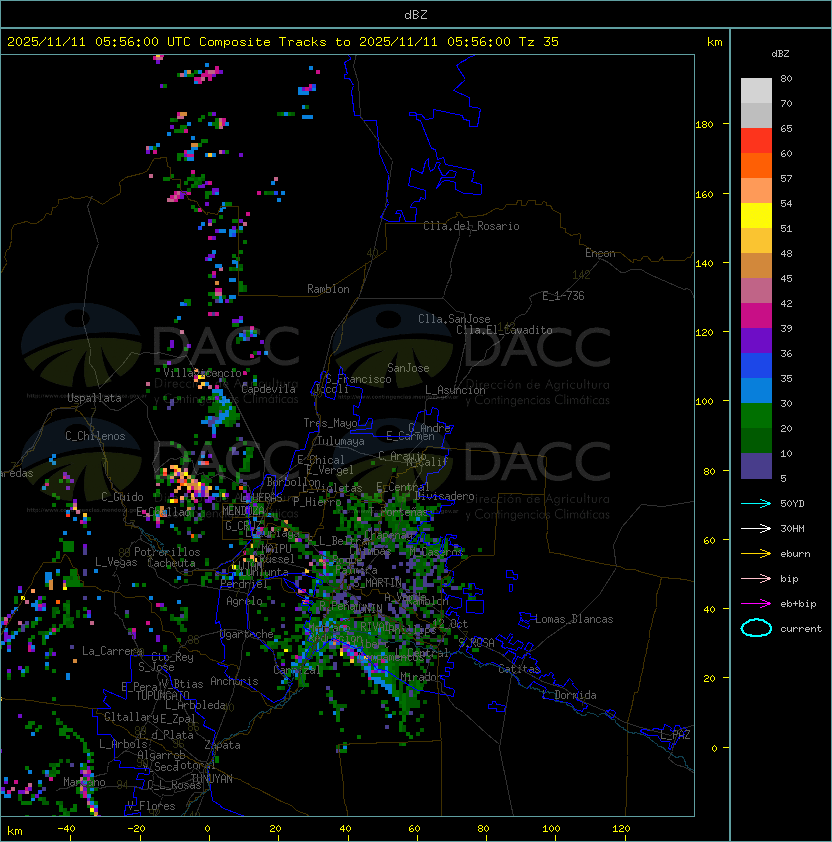This screenshot has width=832, height=842.
Task: Select the magenta 39-42 dBZ swatch
Action: tap(756, 316)
